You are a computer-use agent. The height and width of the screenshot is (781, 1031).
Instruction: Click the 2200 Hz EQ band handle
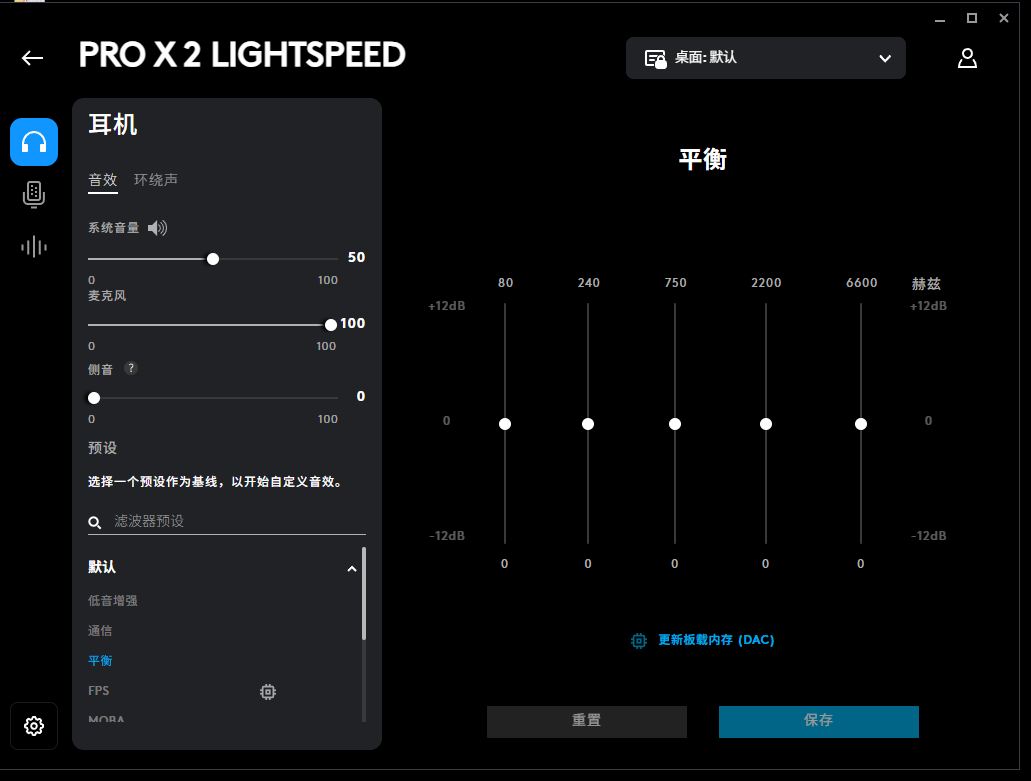766,424
